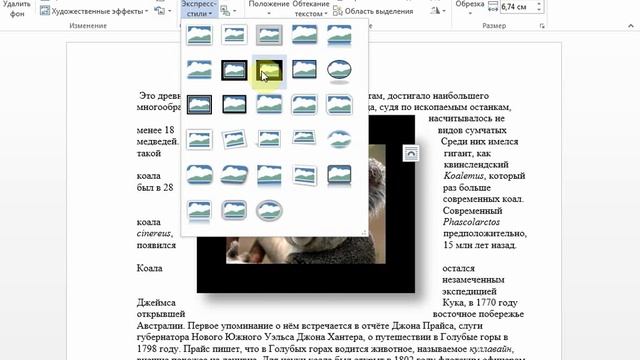Apply the Metal Frame picture style
The image size is (640, 360).
point(269,35)
